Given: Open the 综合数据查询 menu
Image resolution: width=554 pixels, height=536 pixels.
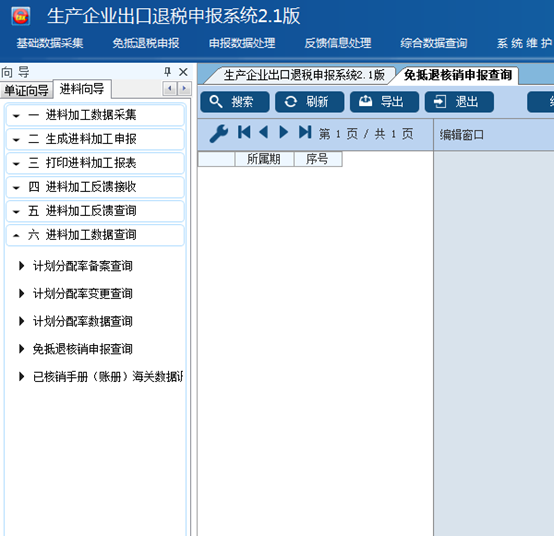Looking at the screenshot, I should pos(434,43).
